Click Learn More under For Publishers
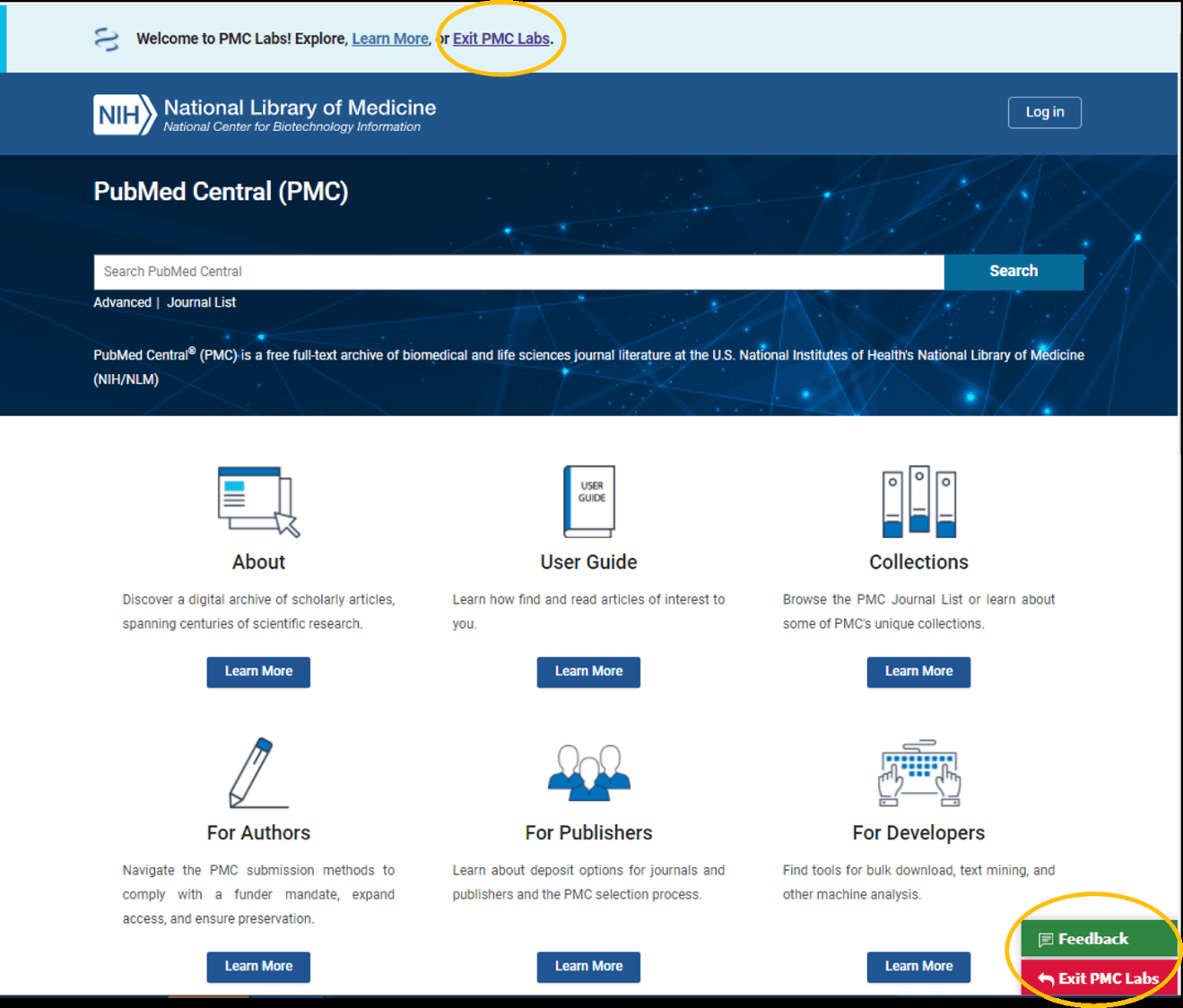 coord(588,967)
